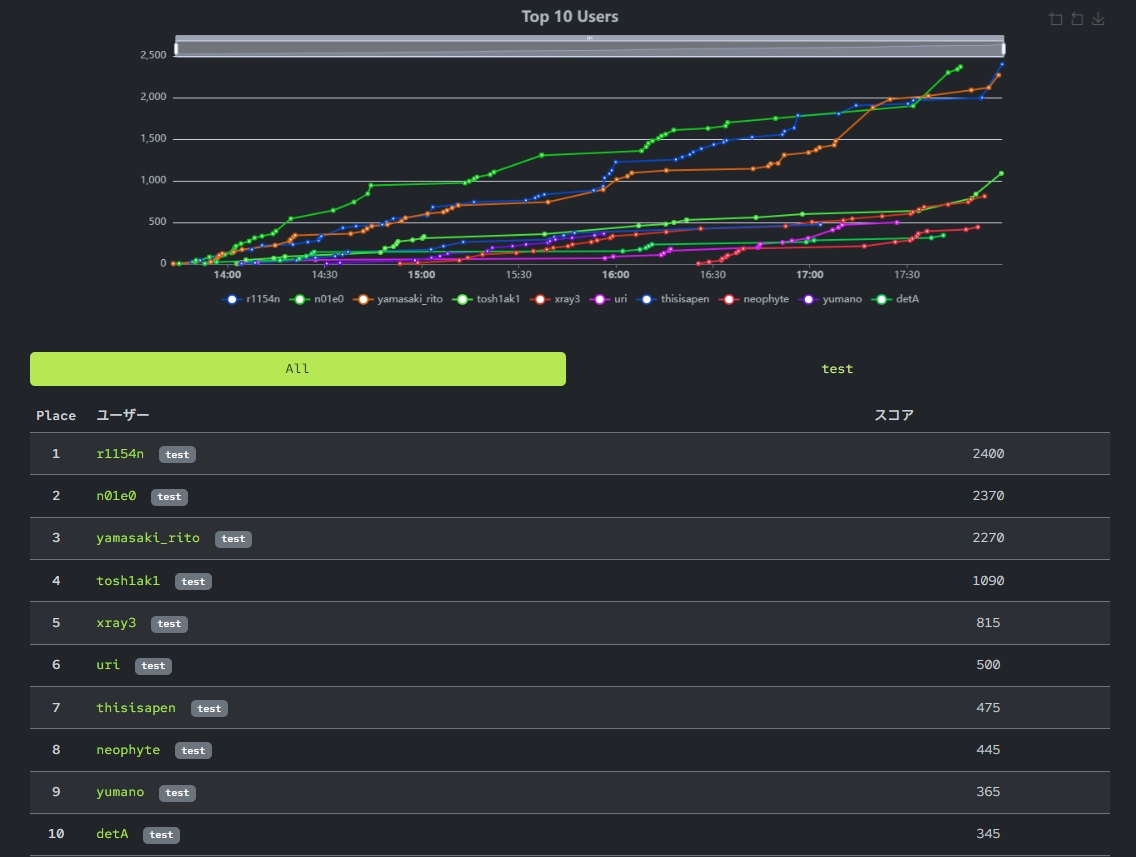Click the test badge next to neophyte
The width and height of the screenshot is (1136, 857).
click(193, 750)
